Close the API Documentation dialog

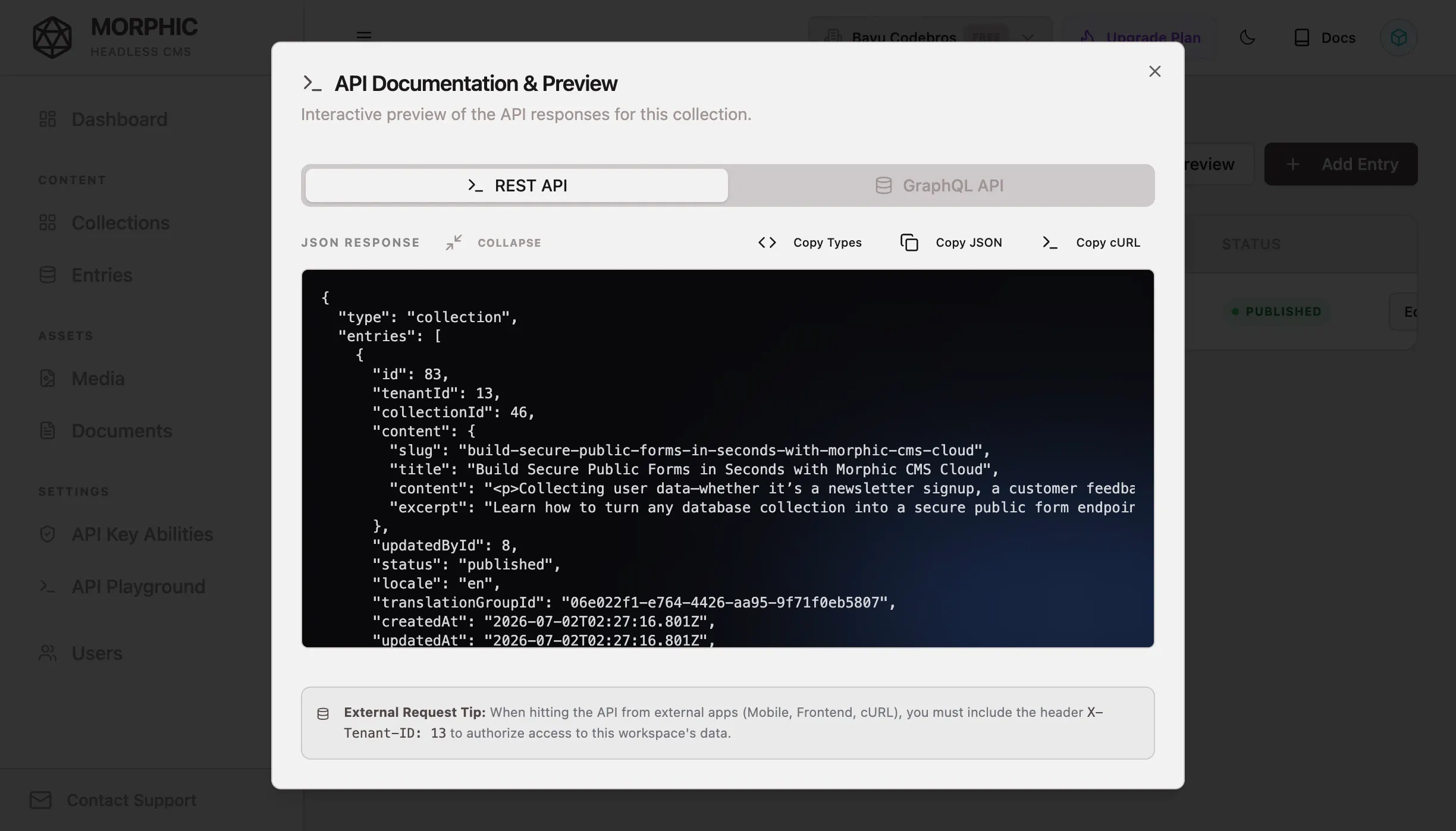(x=1154, y=71)
